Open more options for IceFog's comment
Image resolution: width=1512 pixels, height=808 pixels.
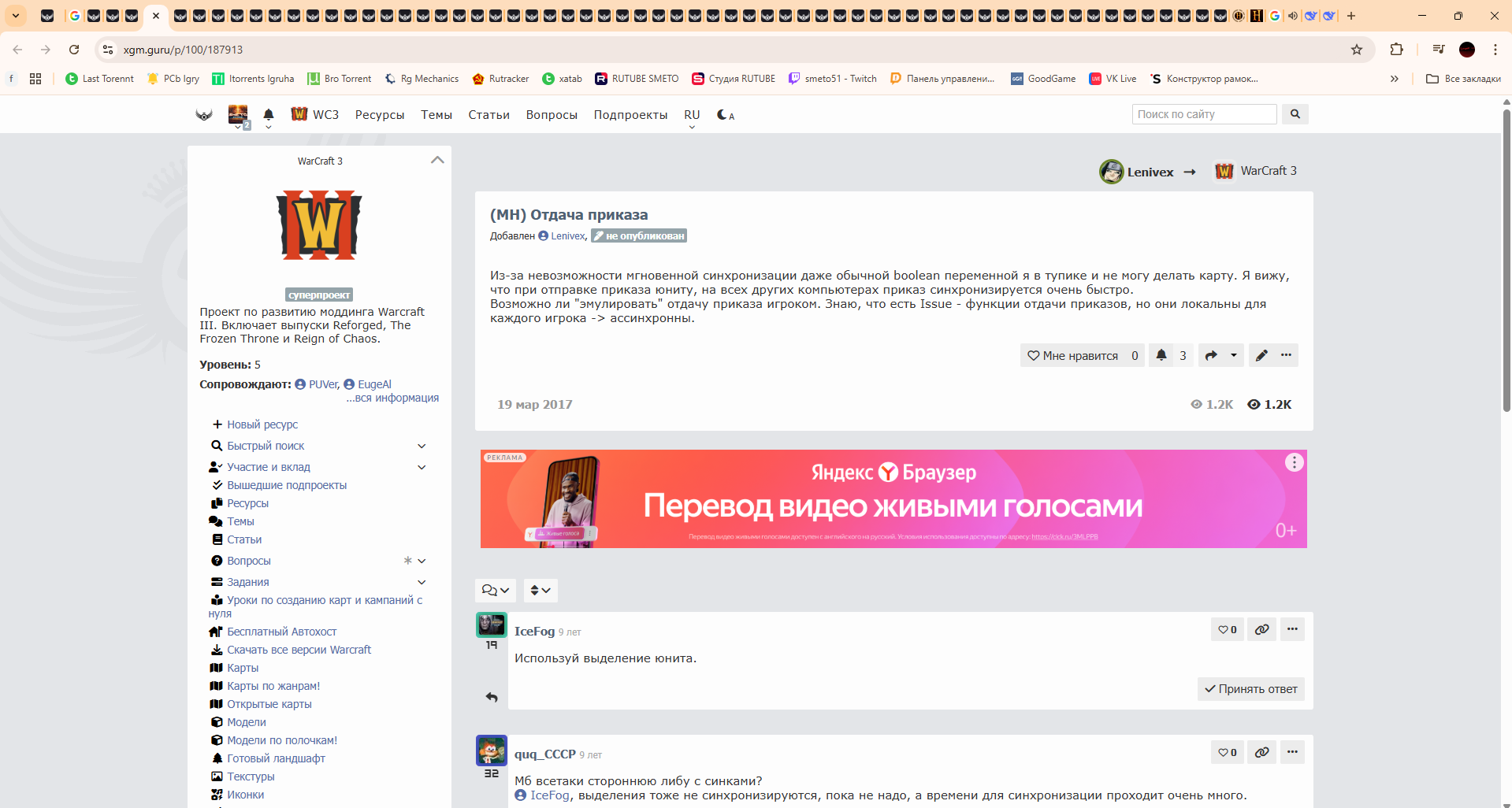[x=1292, y=629]
